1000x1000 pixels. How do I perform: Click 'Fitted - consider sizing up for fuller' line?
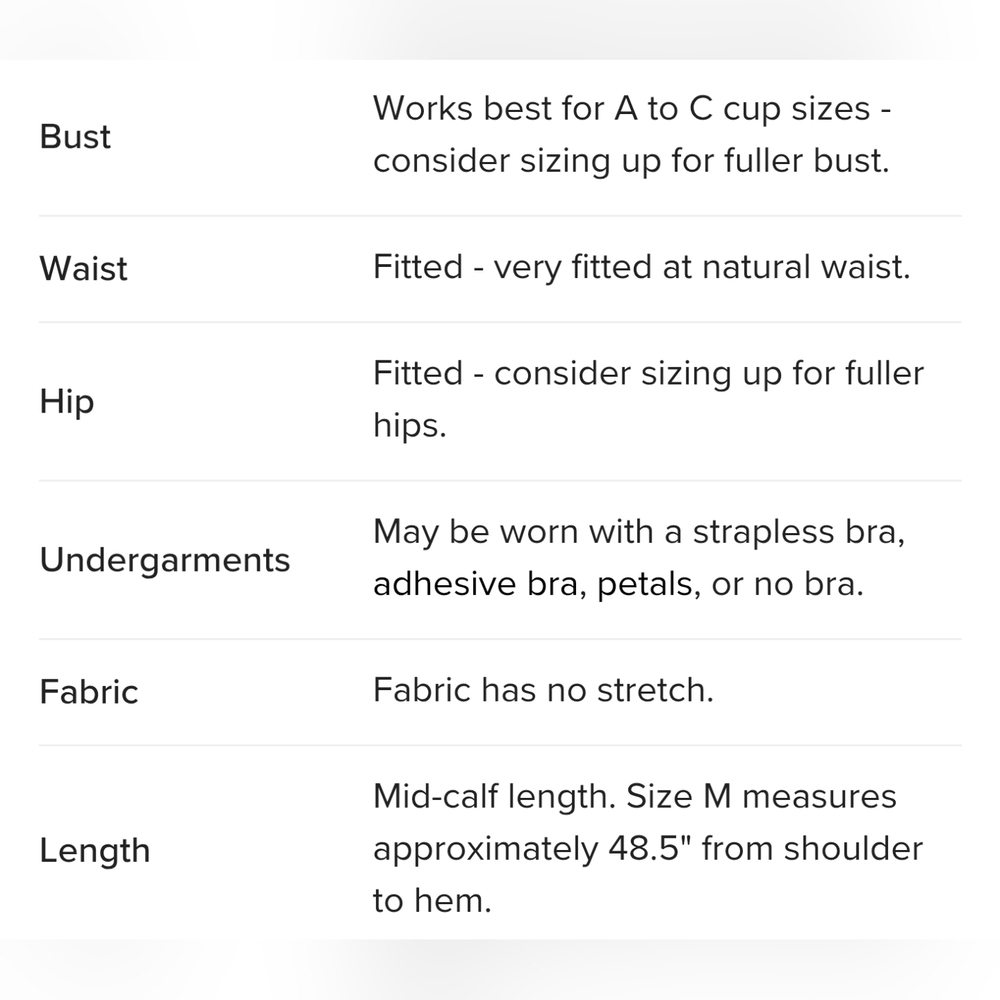[649, 374]
